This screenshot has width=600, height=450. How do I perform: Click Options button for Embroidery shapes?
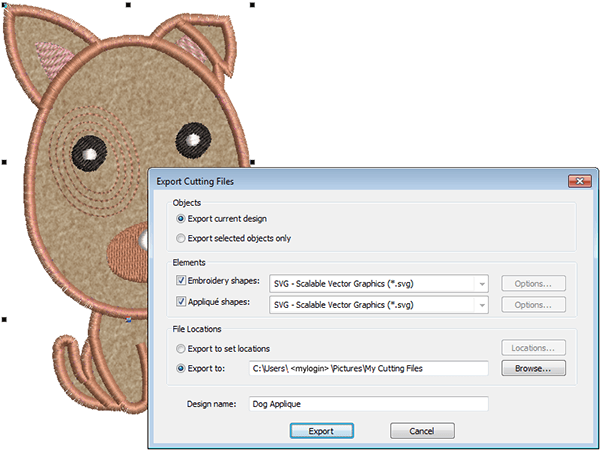[533, 283]
